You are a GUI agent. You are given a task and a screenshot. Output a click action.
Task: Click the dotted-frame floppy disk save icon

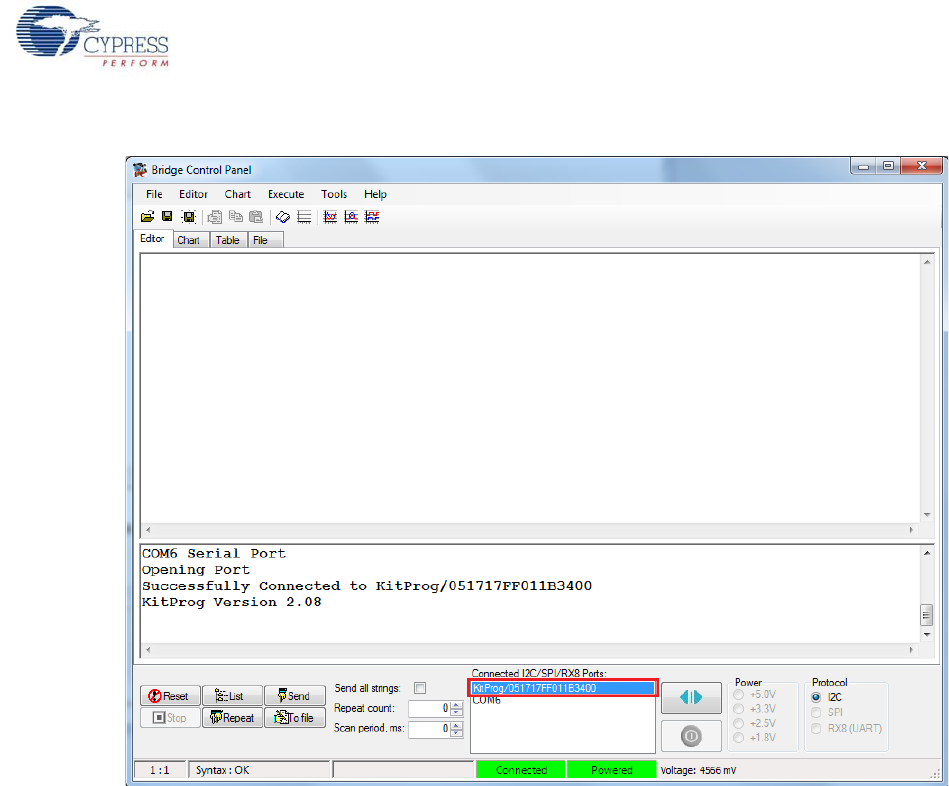[x=188, y=217]
